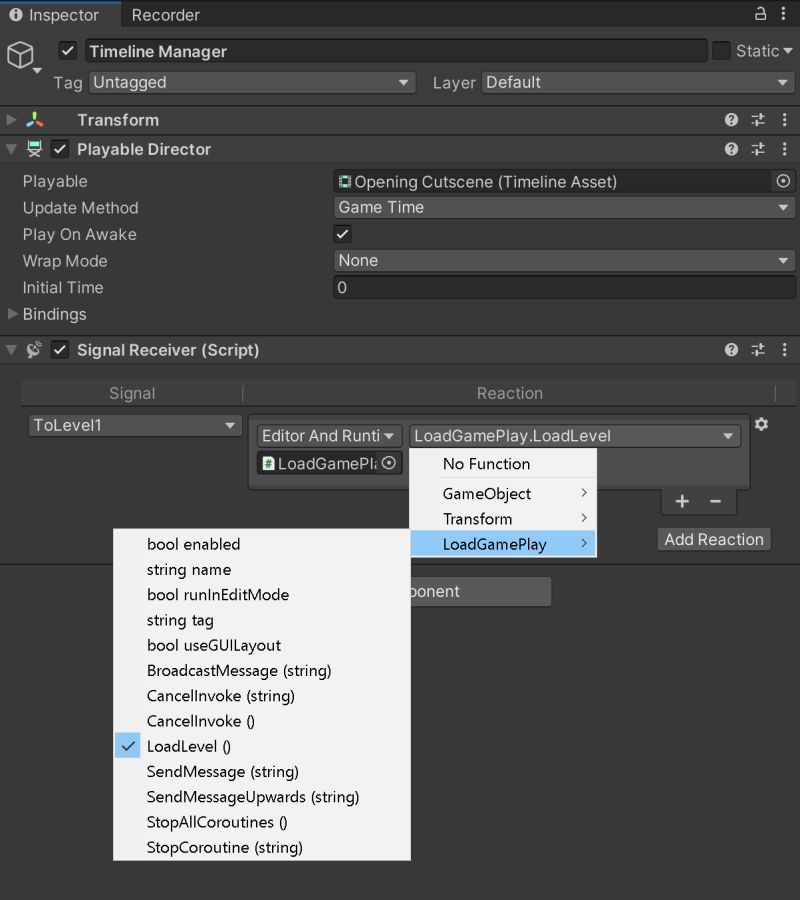The height and width of the screenshot is (900, 800).
Task: Click the plus button to add a reaction
Action: (x=681, y=501)
